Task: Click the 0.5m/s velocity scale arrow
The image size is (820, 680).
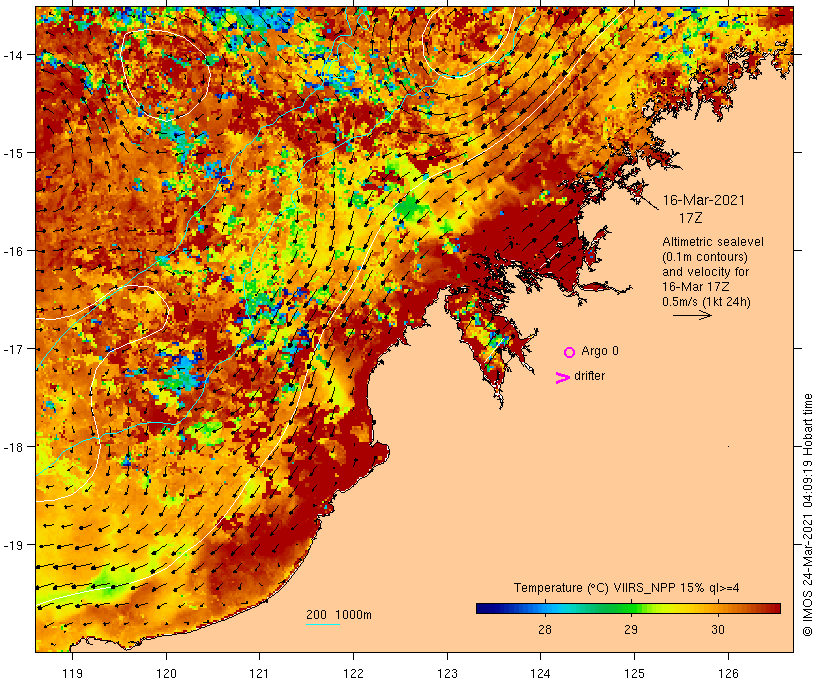Action: (692, 315)
